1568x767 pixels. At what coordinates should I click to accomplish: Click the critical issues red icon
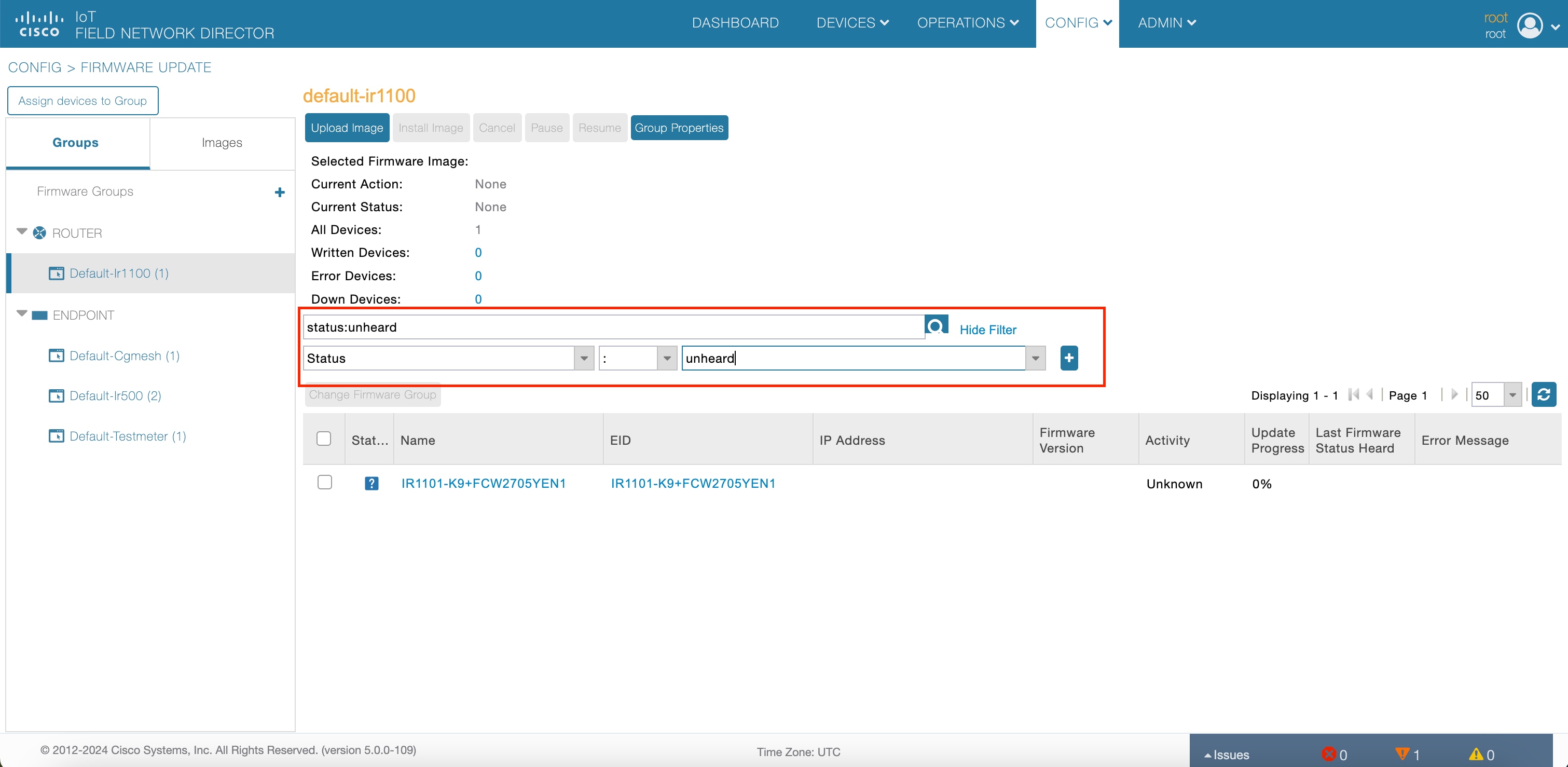[1328, 754]
